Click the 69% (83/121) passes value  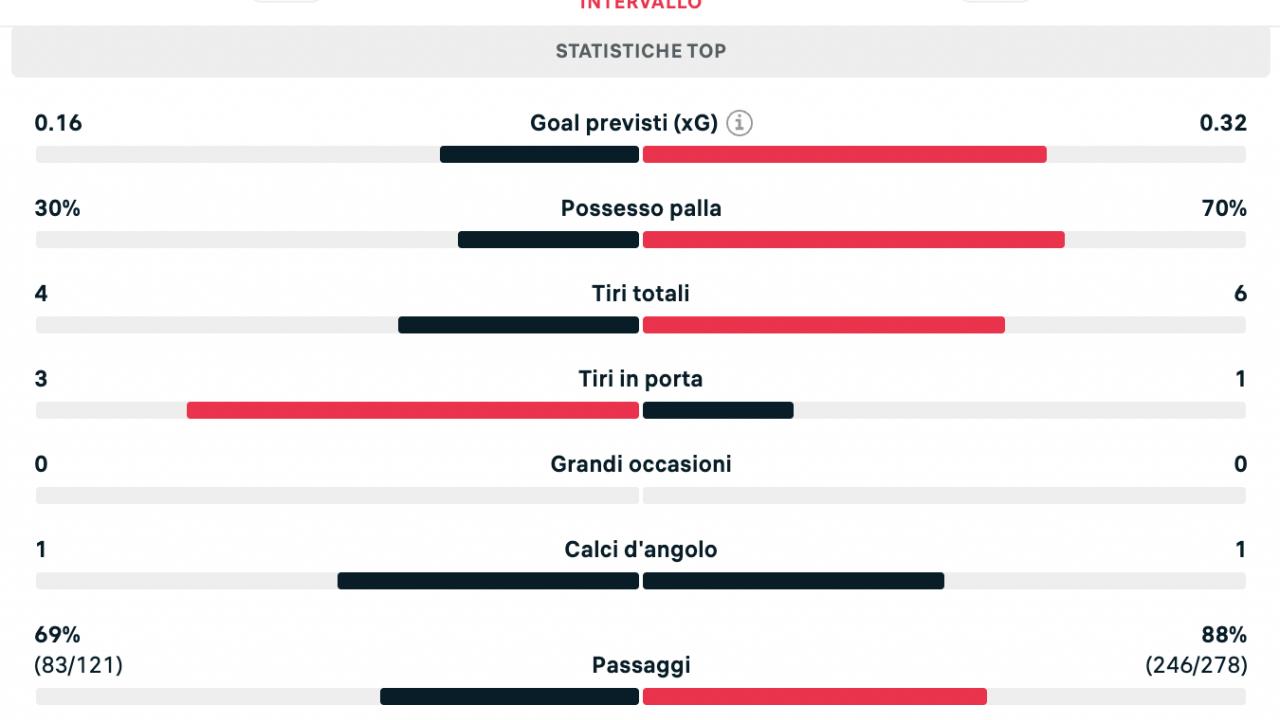[x=79, y=650]
